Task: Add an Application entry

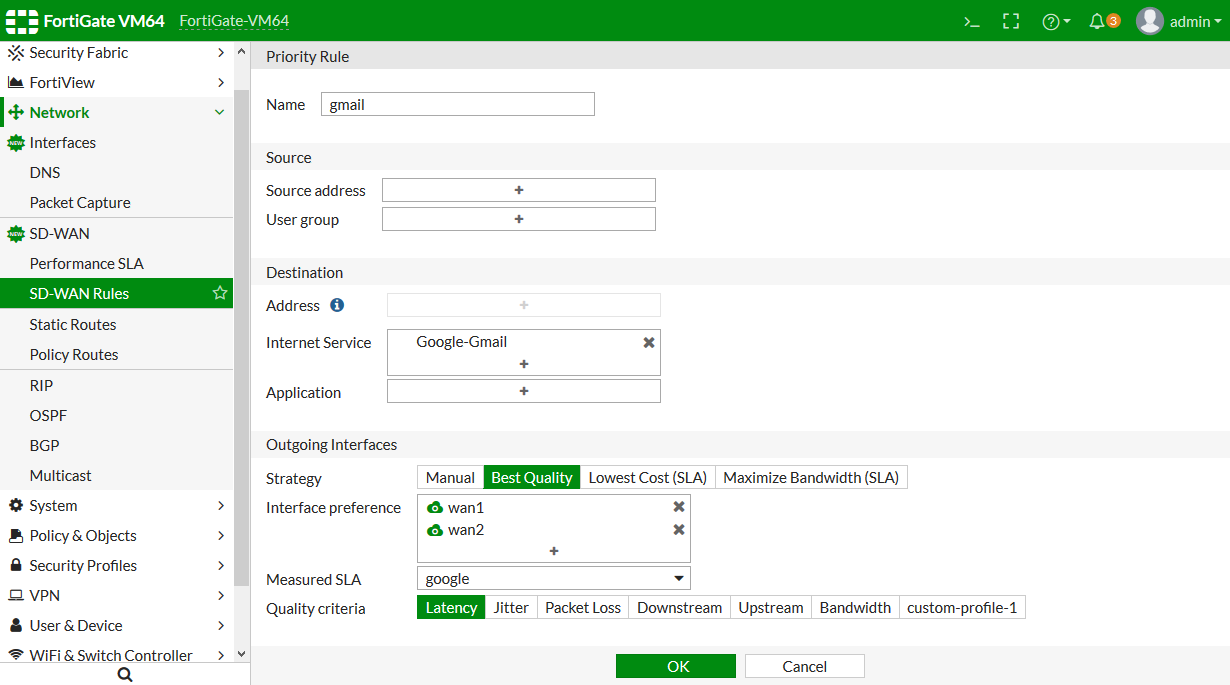Action: pyautogui.click(x=524, y=391)
